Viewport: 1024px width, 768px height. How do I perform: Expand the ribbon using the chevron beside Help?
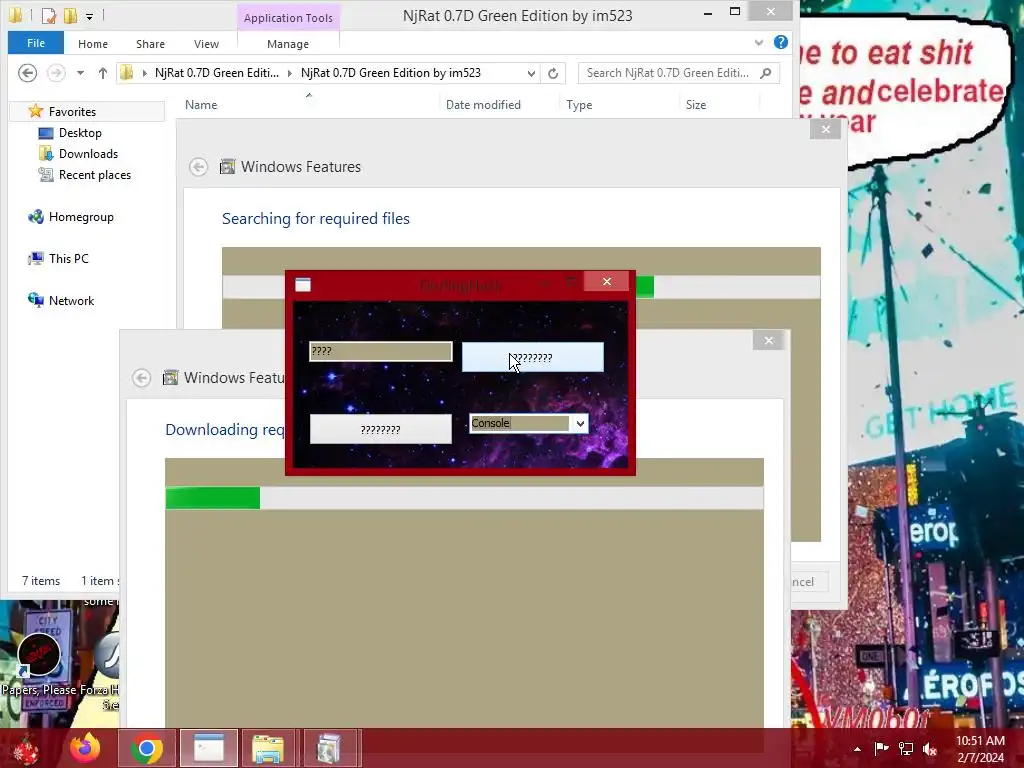click(x=759, y=43)
